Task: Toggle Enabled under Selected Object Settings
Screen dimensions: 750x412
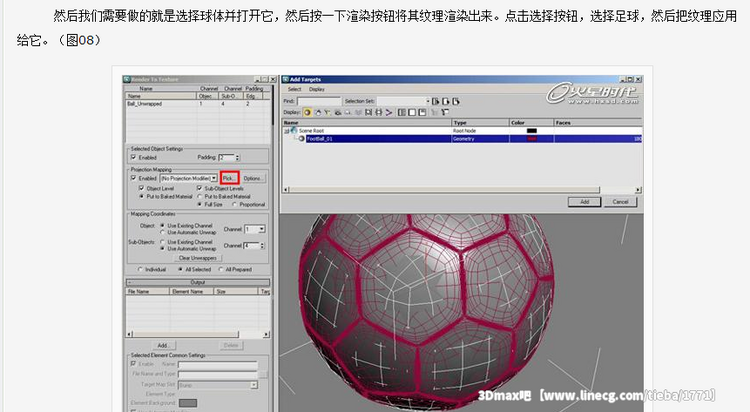Action: tap(133, 157)
